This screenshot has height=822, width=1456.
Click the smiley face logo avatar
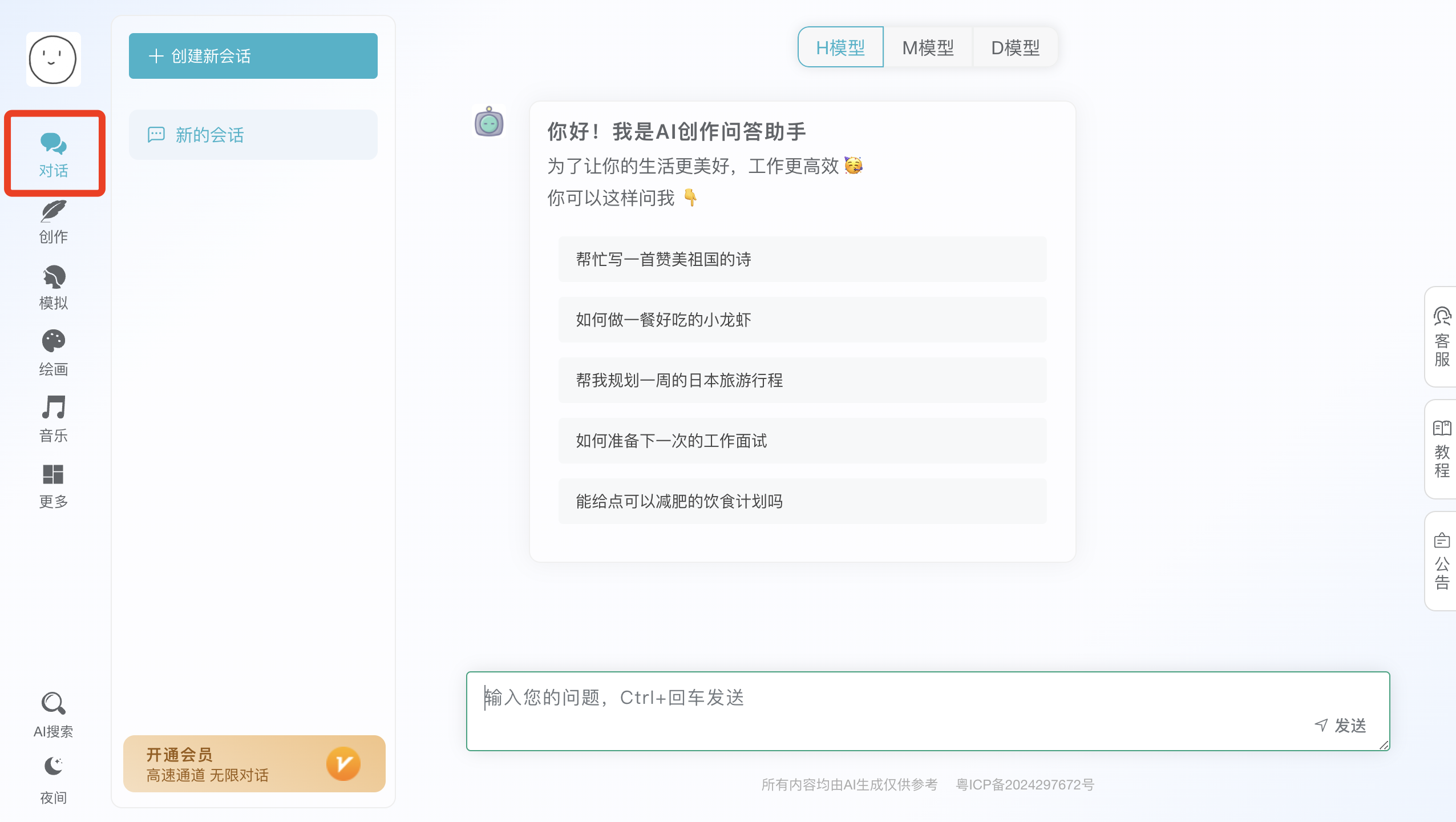[53, 59]
